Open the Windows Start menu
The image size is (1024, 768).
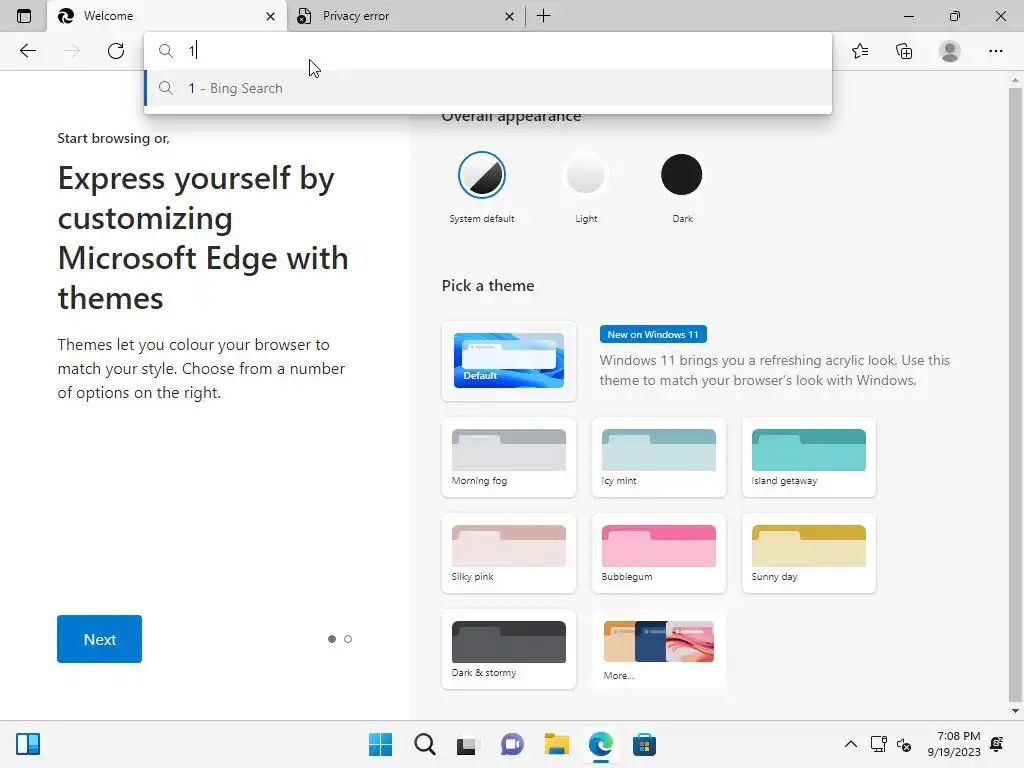point(380,744)
